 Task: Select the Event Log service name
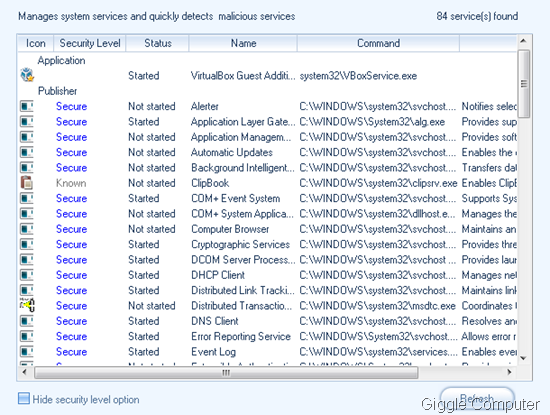click(x=213, y=352)
